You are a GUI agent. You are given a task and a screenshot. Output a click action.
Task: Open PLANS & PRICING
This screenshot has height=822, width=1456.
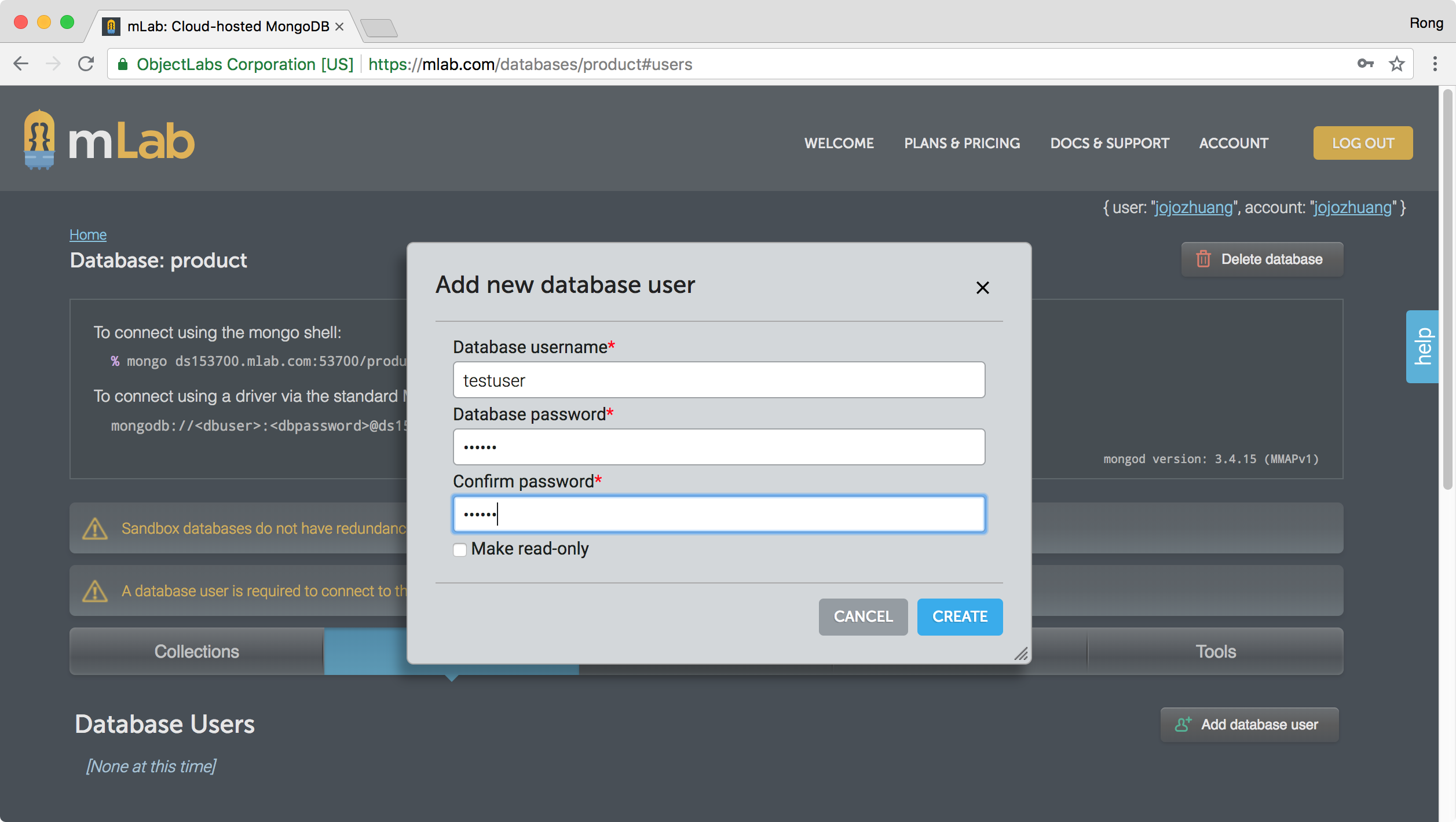pyautogui.click(x=962, y=143)
